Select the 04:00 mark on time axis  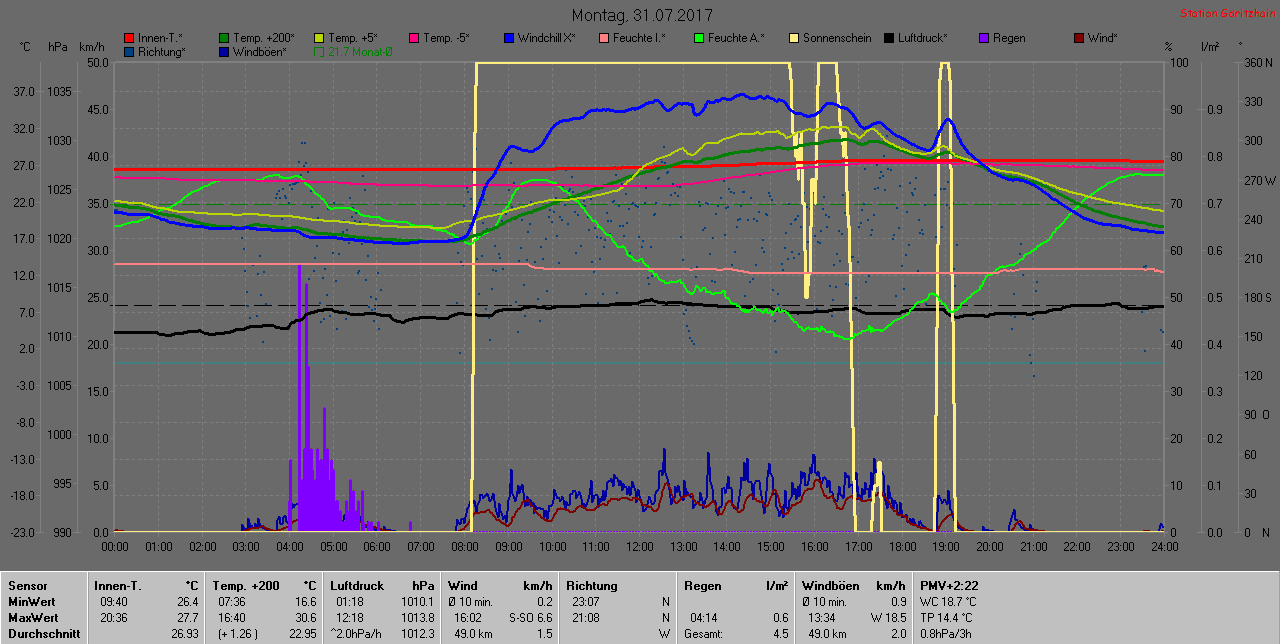(x=289, y=547)
